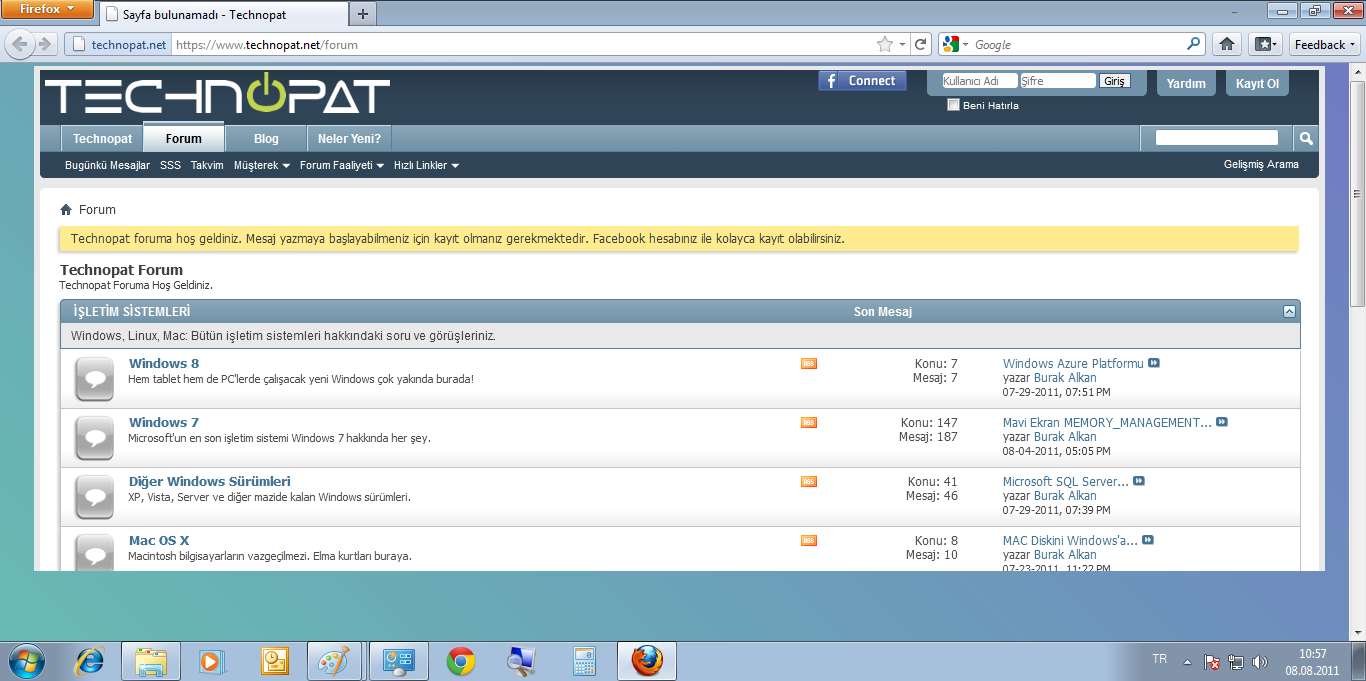Image resolution: width=1366 pixels, height=681 pixels.
Task: Click Google search magnifier in browser search box
Action: pos(1194,44)
